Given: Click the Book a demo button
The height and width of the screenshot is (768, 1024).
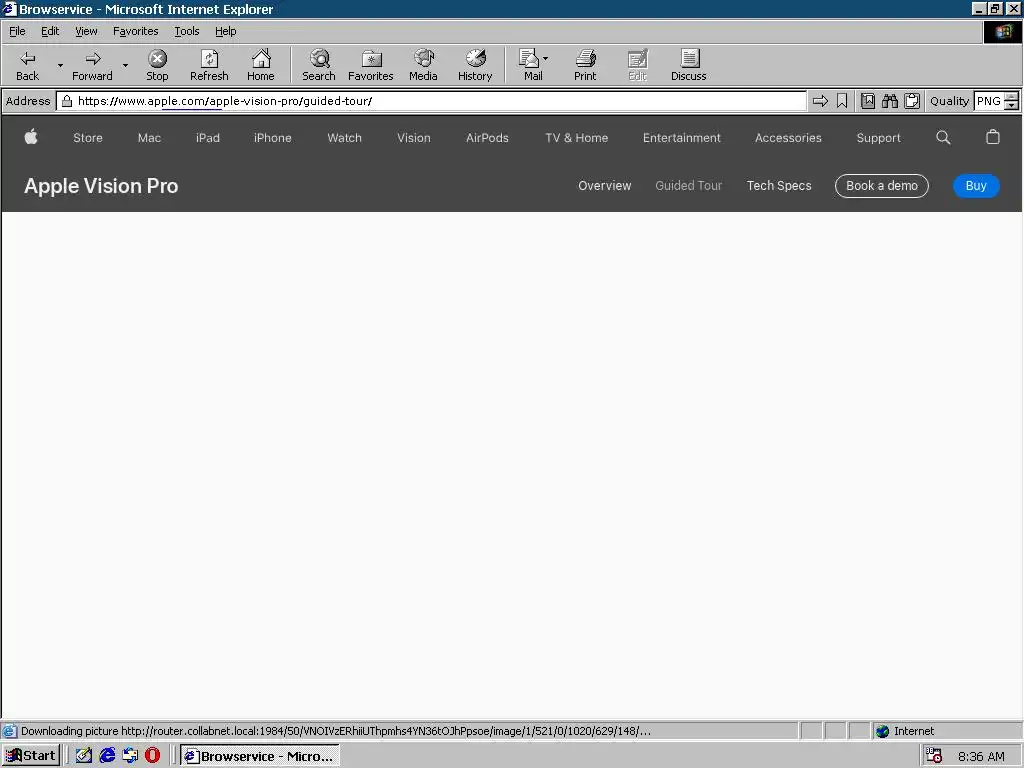Looking at the screenshot, I should click(x=882, y=185).
